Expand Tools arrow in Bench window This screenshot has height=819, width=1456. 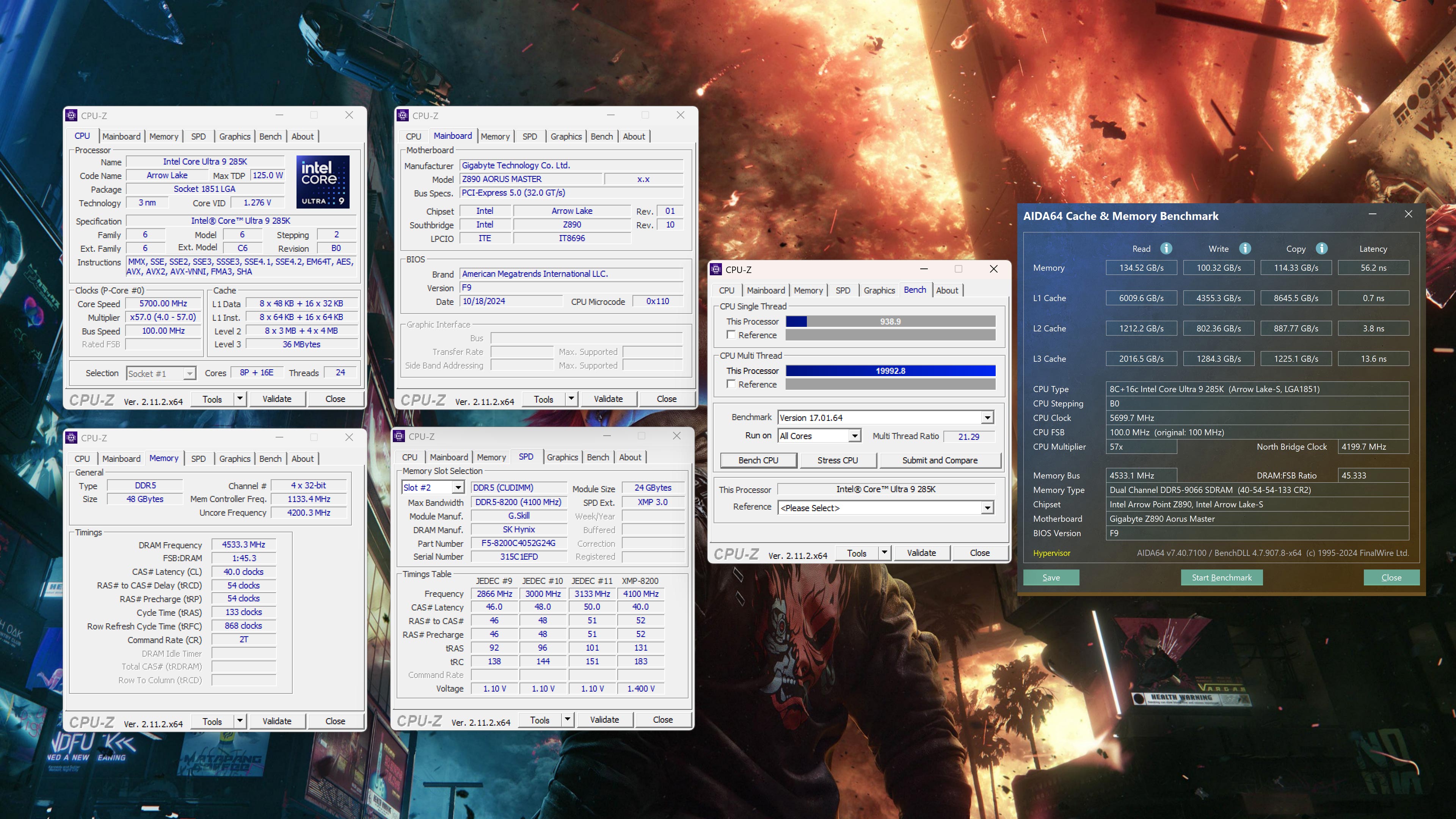885,553
